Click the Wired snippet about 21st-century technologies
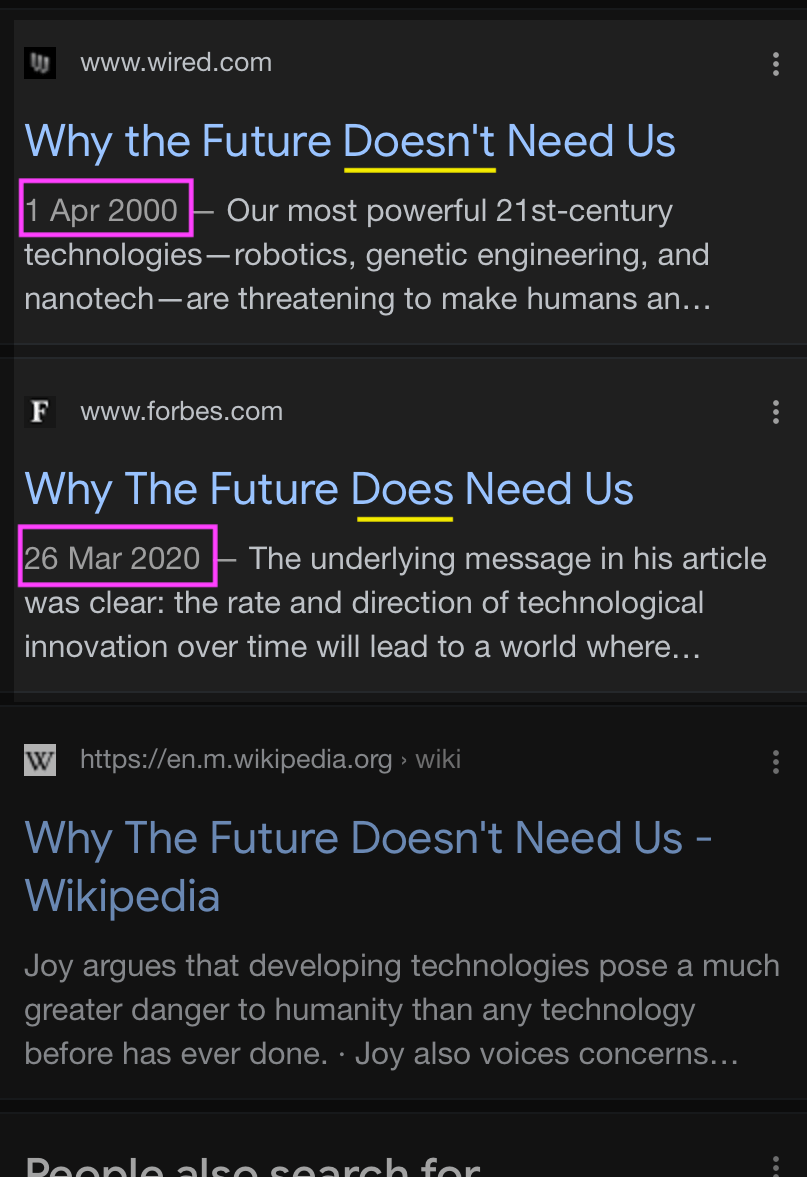 [x=366, y=255]
